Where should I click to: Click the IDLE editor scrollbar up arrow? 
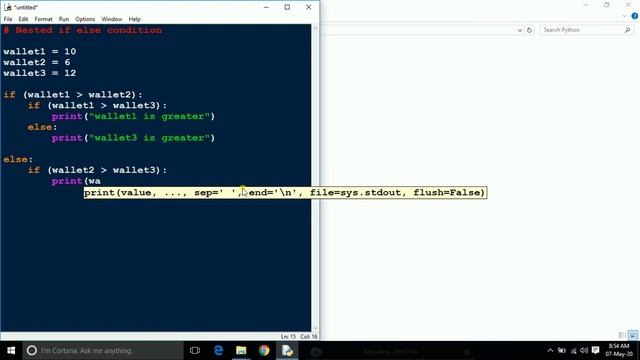tap(315, 28)
